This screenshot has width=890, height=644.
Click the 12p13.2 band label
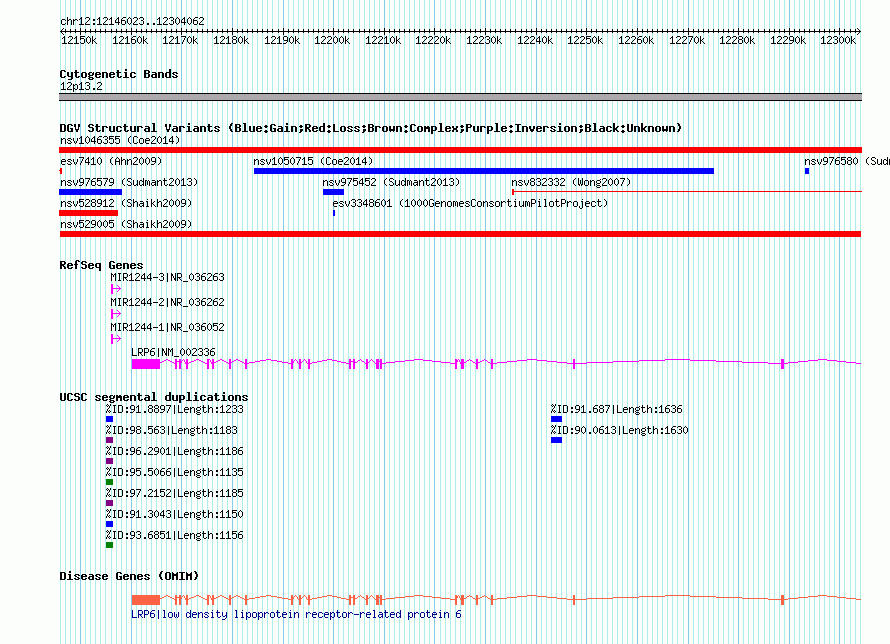coord(81,86)
